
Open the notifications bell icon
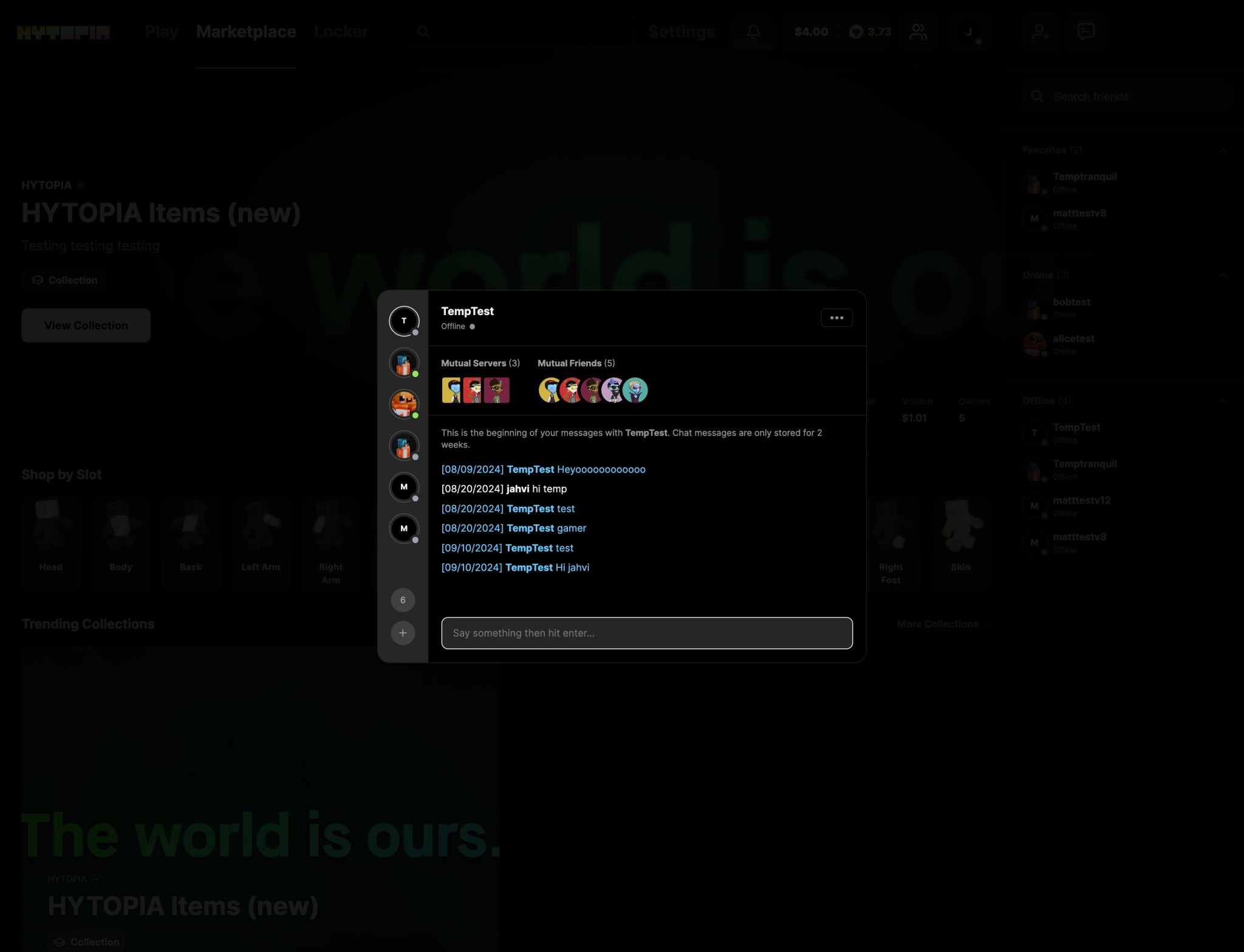pyautogui.click(x=753, y=32)
